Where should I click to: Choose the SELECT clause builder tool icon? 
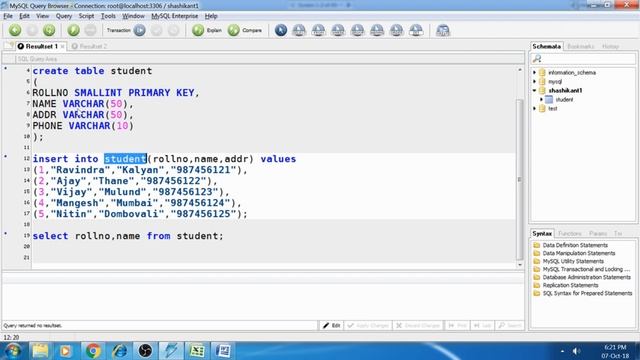coord(299,30)
